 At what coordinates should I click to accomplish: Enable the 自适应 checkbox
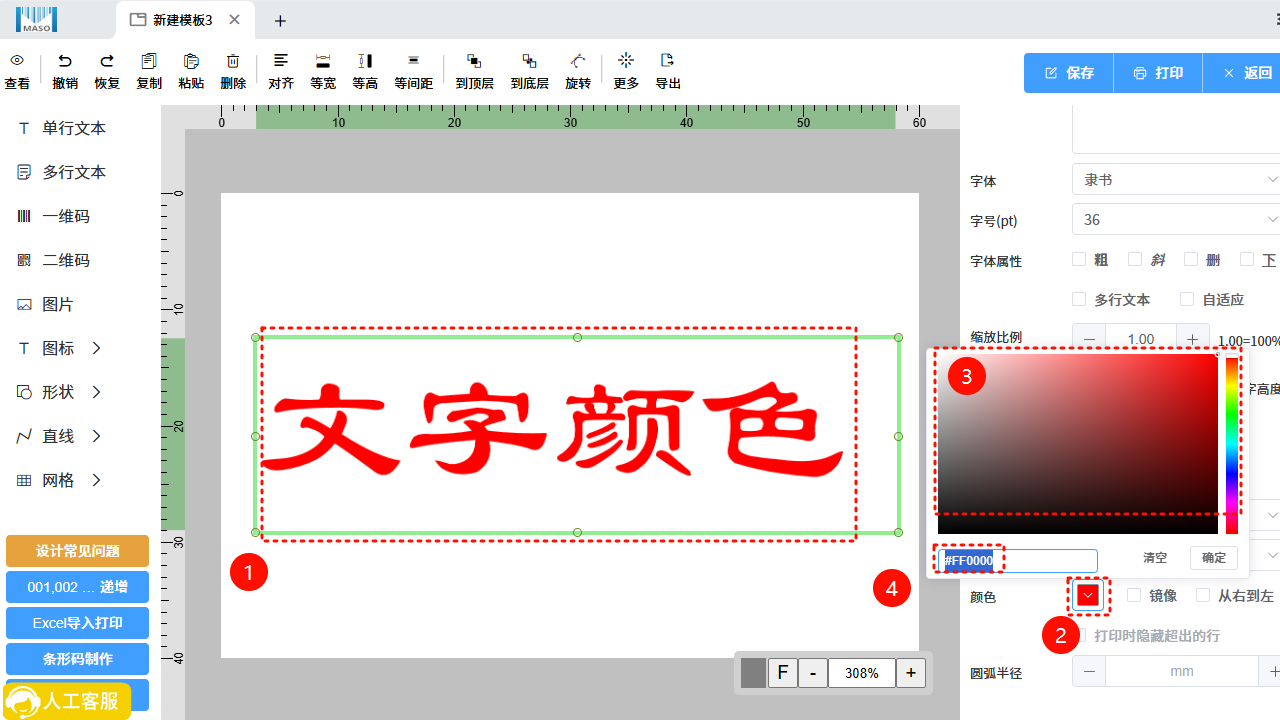[x=1187, y=299]
